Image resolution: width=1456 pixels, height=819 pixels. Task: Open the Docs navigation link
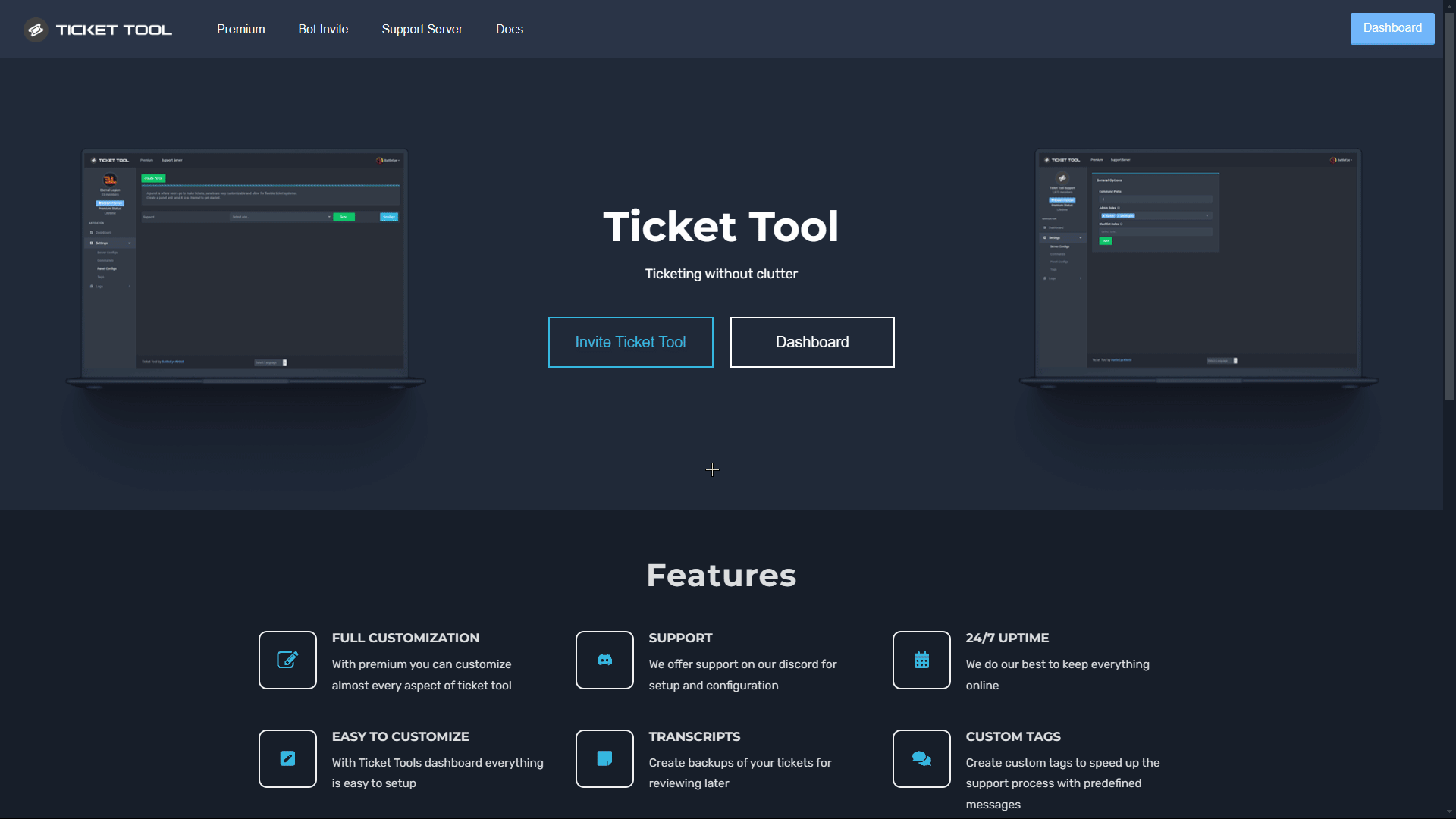tap(510, 29)
